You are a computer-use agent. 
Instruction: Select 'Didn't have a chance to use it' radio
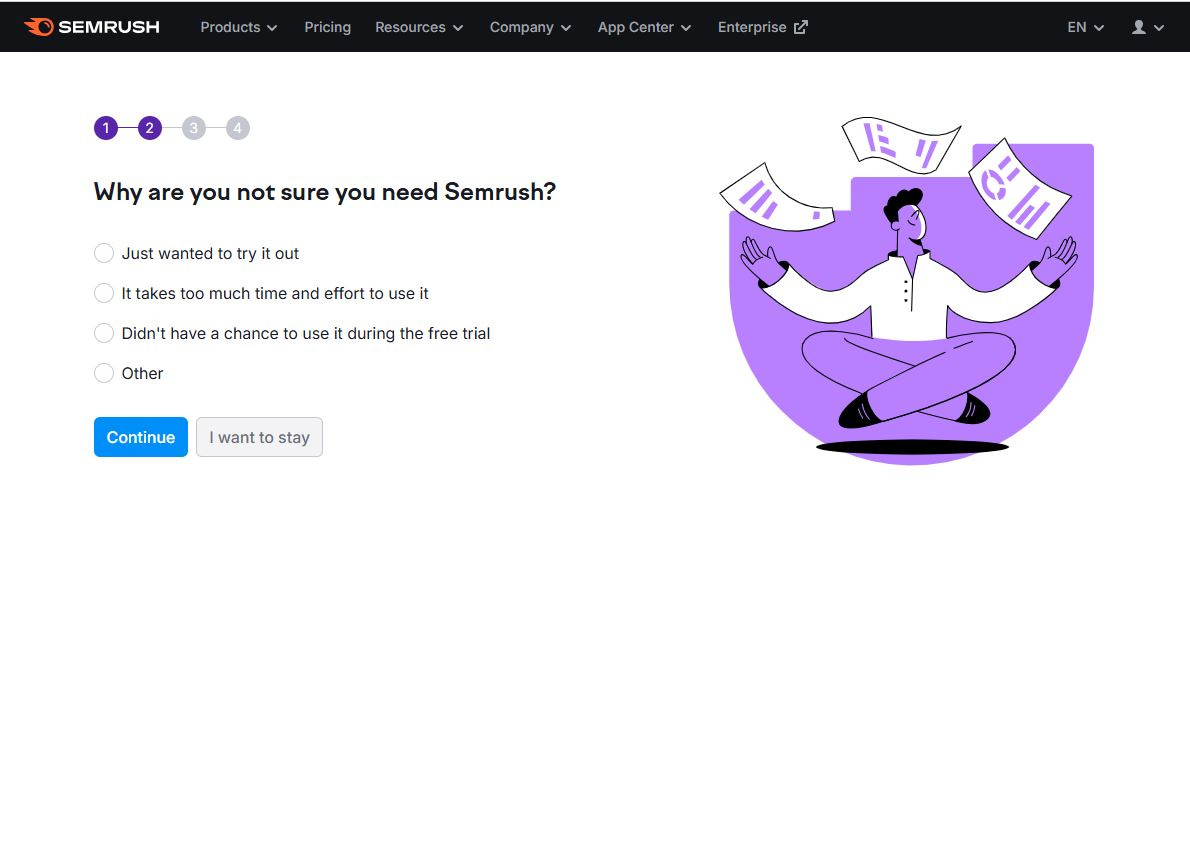pyautogui.click(x=104, y=333)
